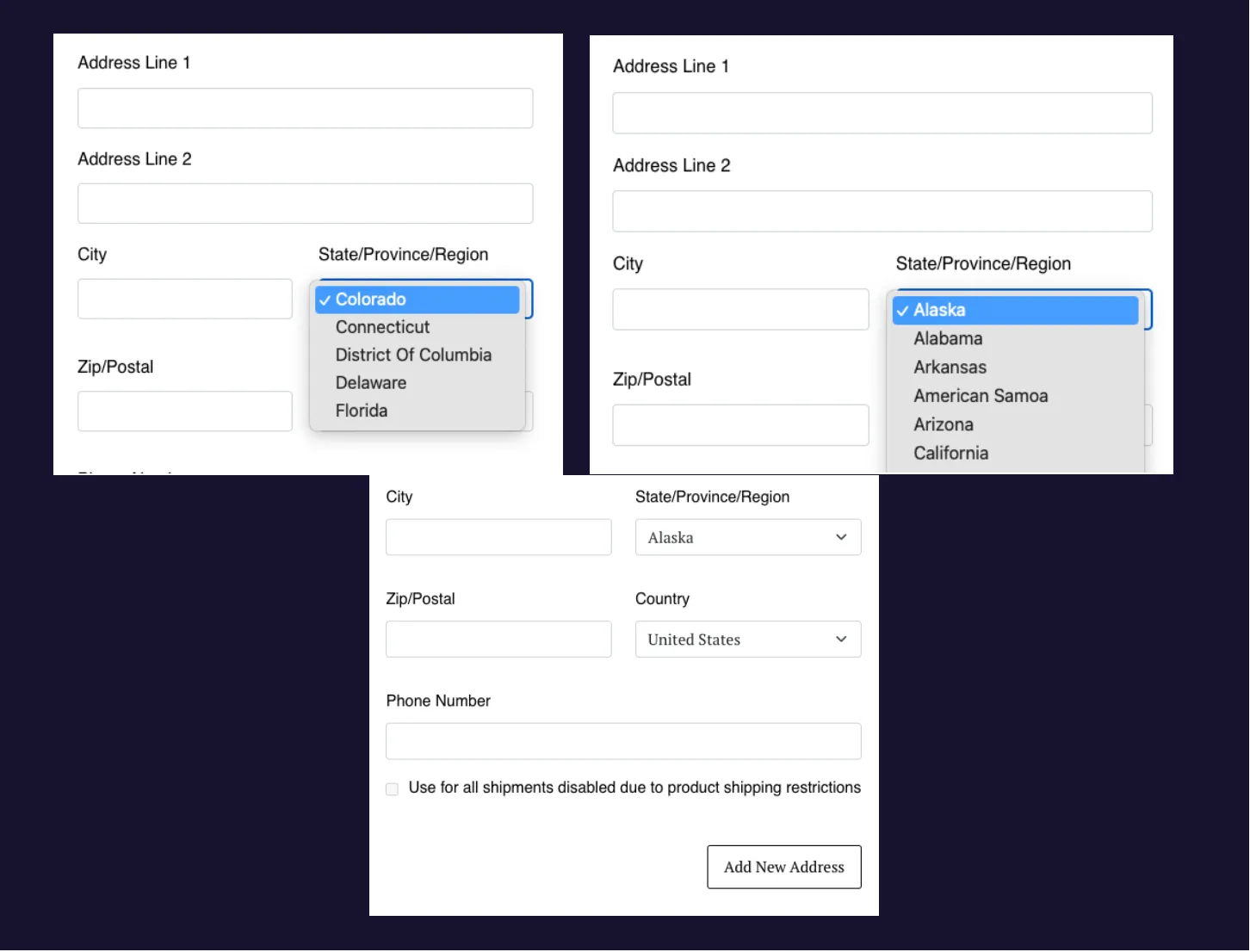Focus Address Line 2 field in left form
Viewport: 1250px width, 952px height.
(305, 204)
